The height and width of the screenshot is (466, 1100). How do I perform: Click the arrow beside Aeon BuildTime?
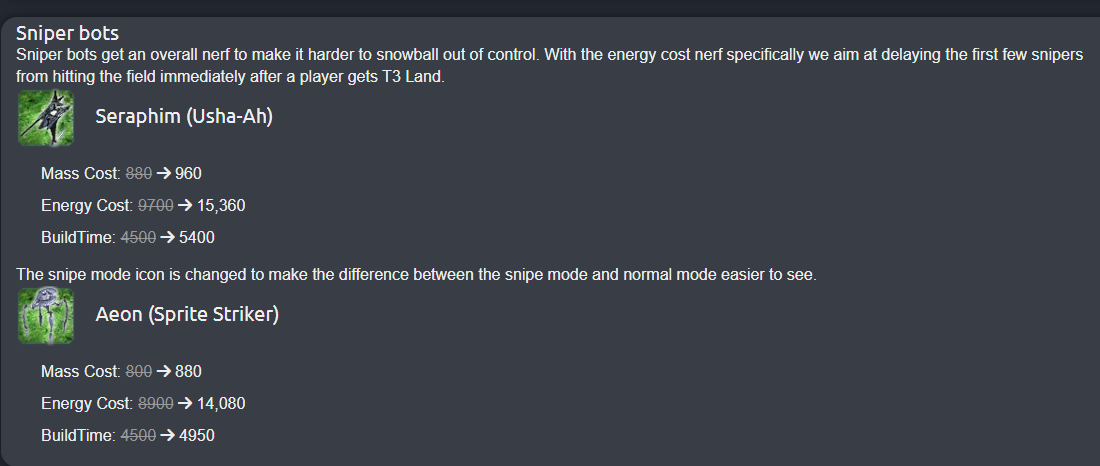pyautogui.click(x=168, y=436)
